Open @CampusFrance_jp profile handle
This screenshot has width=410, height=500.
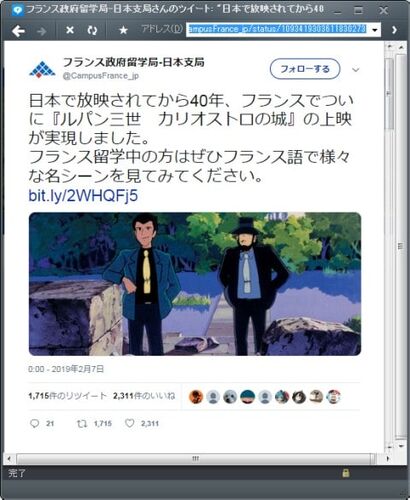[x=101, y=76]
